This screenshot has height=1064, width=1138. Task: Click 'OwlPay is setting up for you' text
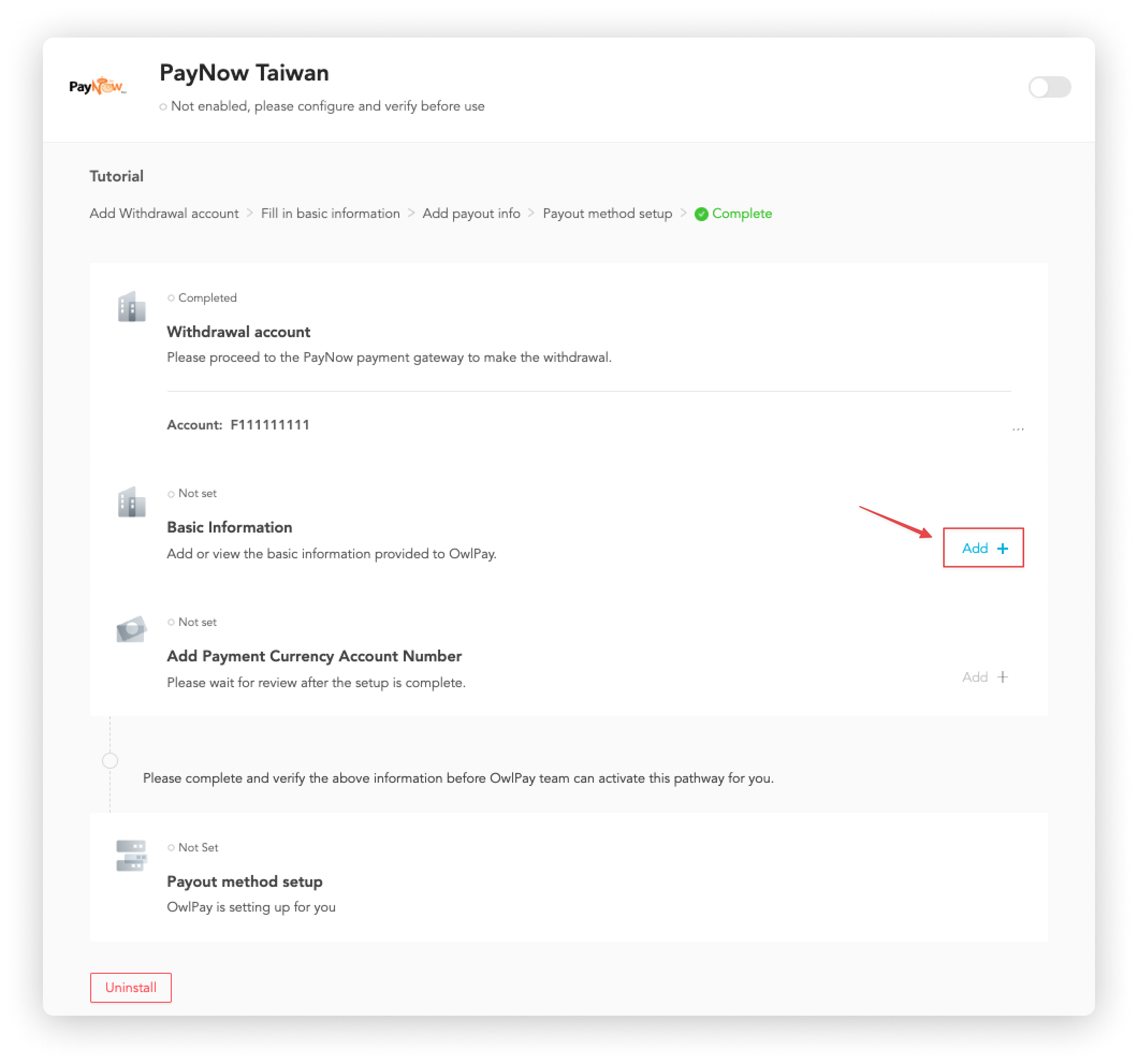click(251, 907)
